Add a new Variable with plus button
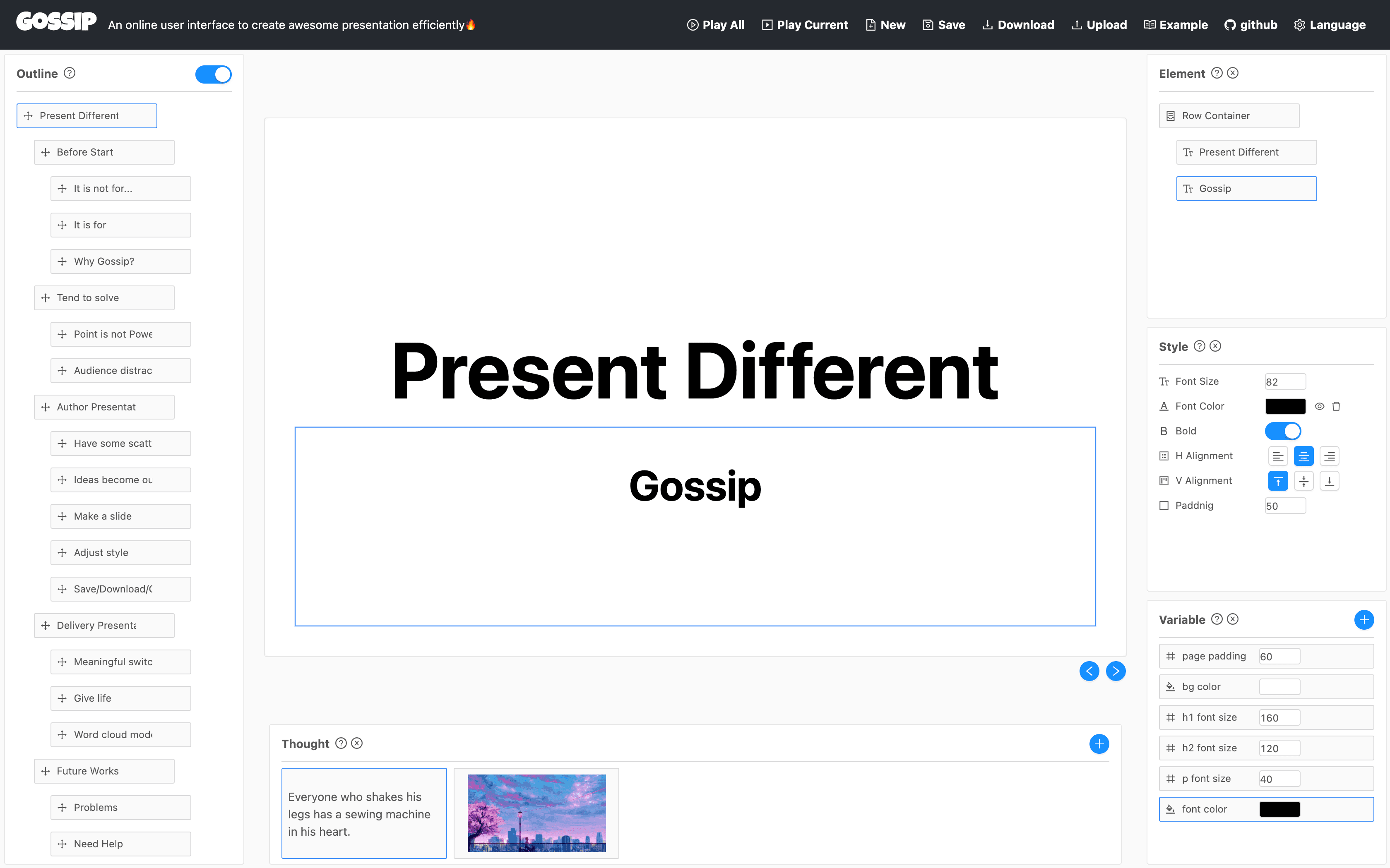The height and width of the screenshot is (868, 1390). (1364, 619)
